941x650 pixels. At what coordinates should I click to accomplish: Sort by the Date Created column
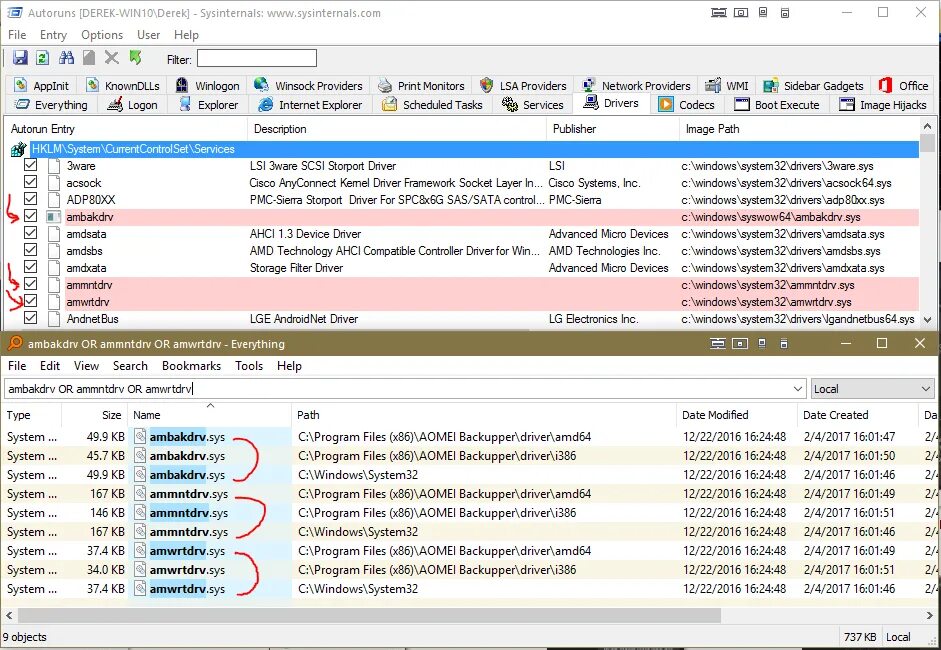[857, 415]
